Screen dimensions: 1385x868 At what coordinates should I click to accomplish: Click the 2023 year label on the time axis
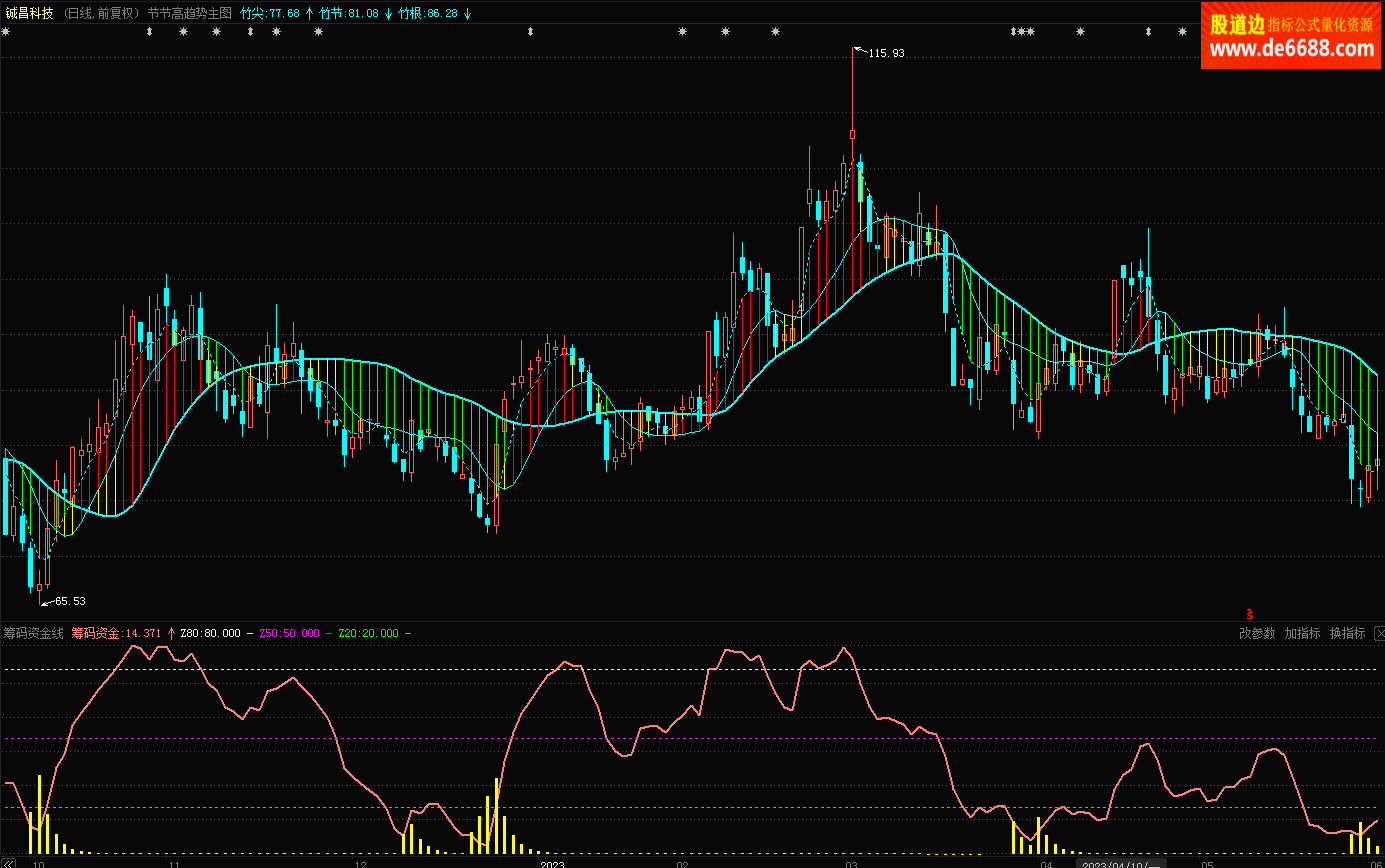point(553,863)
